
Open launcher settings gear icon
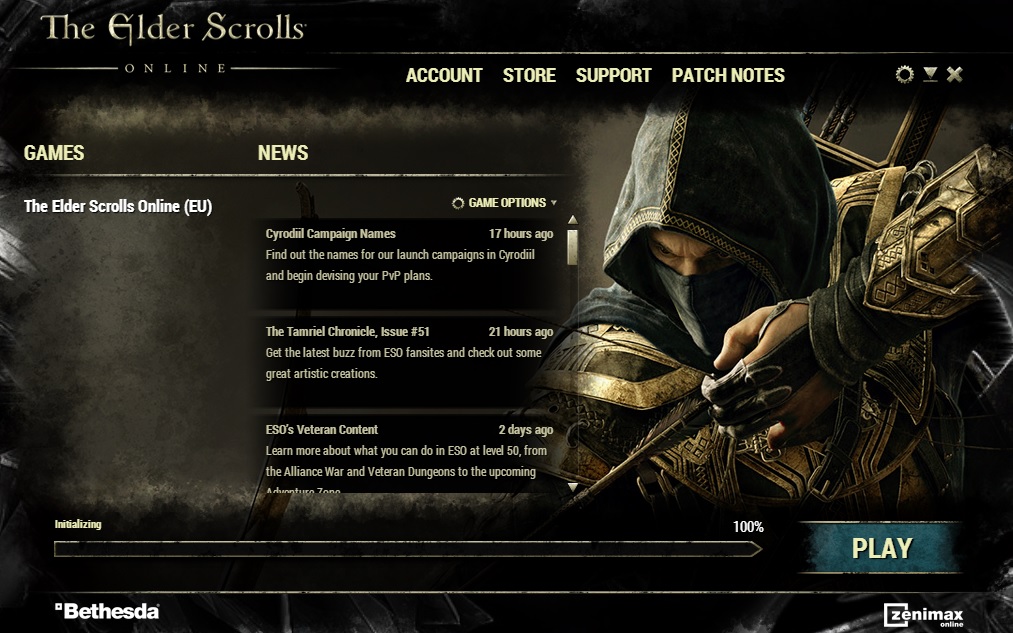click(x=904, y=74)
